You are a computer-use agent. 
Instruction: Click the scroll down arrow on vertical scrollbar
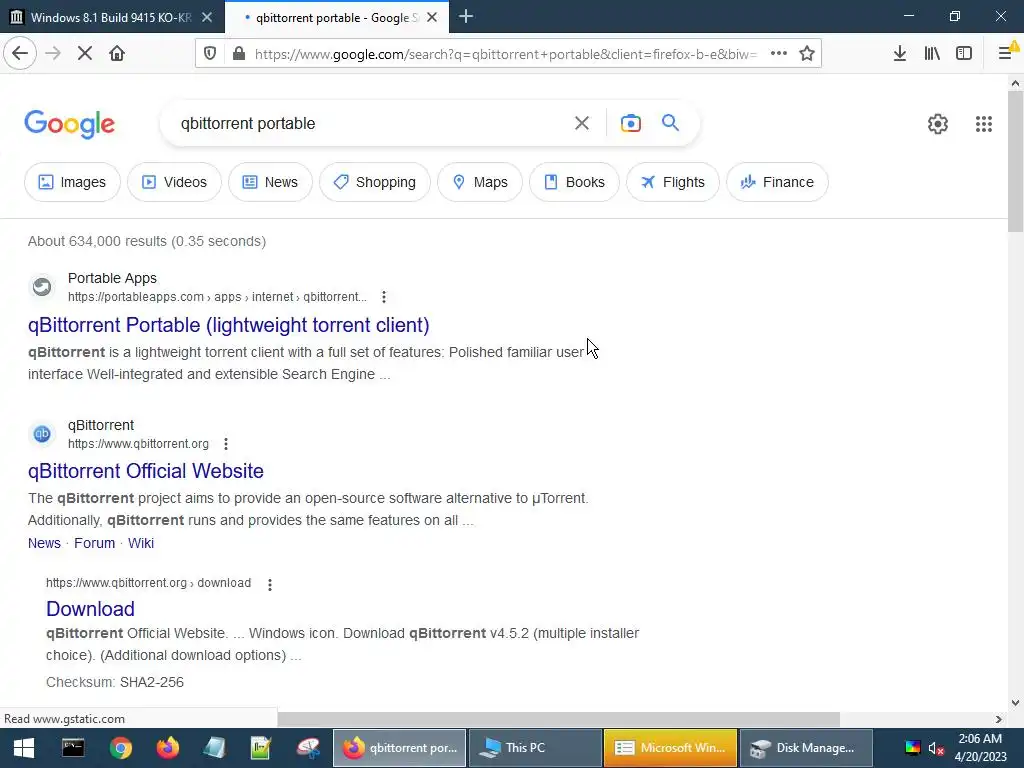1015,703
